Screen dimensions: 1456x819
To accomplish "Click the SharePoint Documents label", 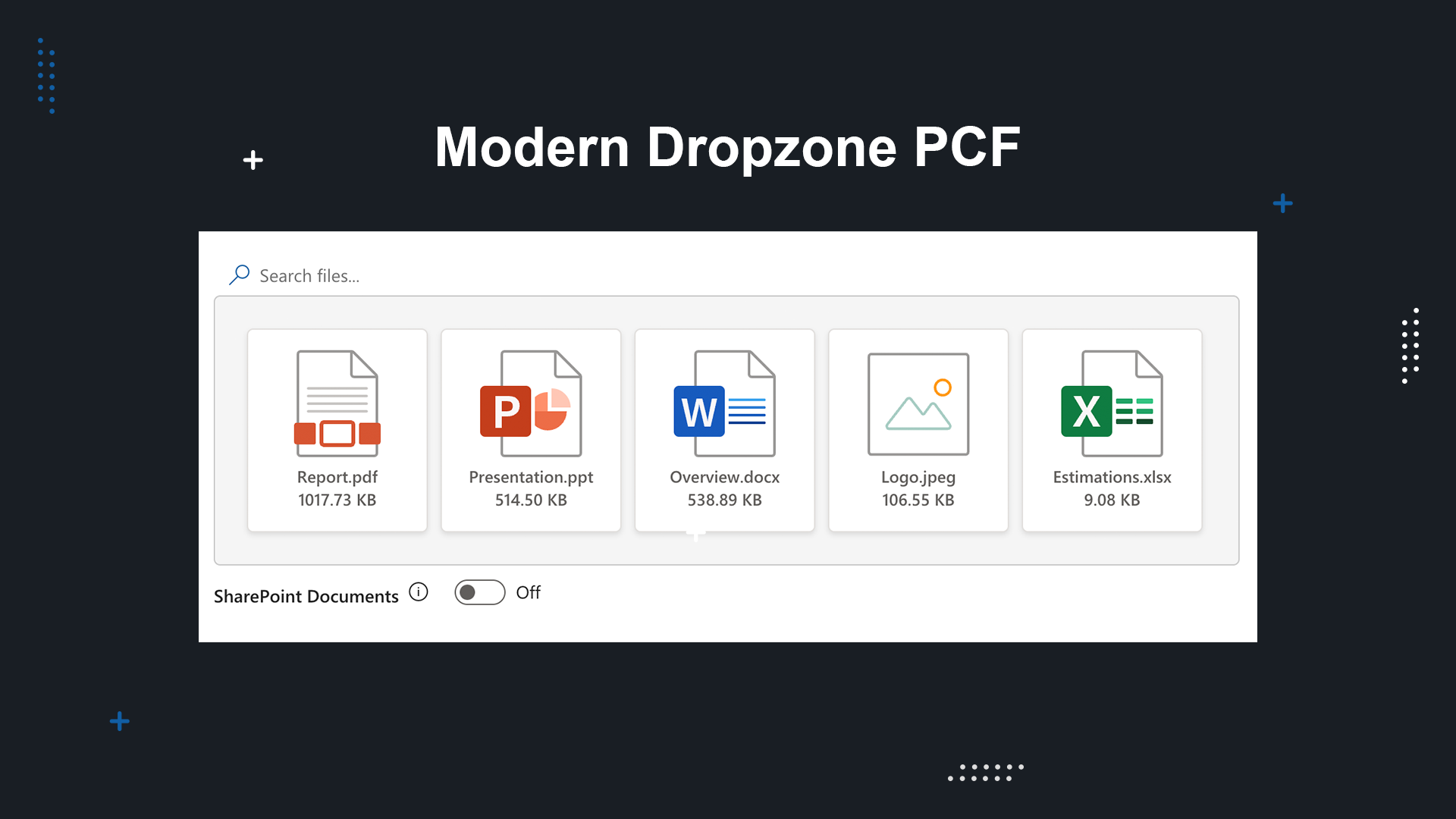I will pyautogui.click(x=306, y=596).
